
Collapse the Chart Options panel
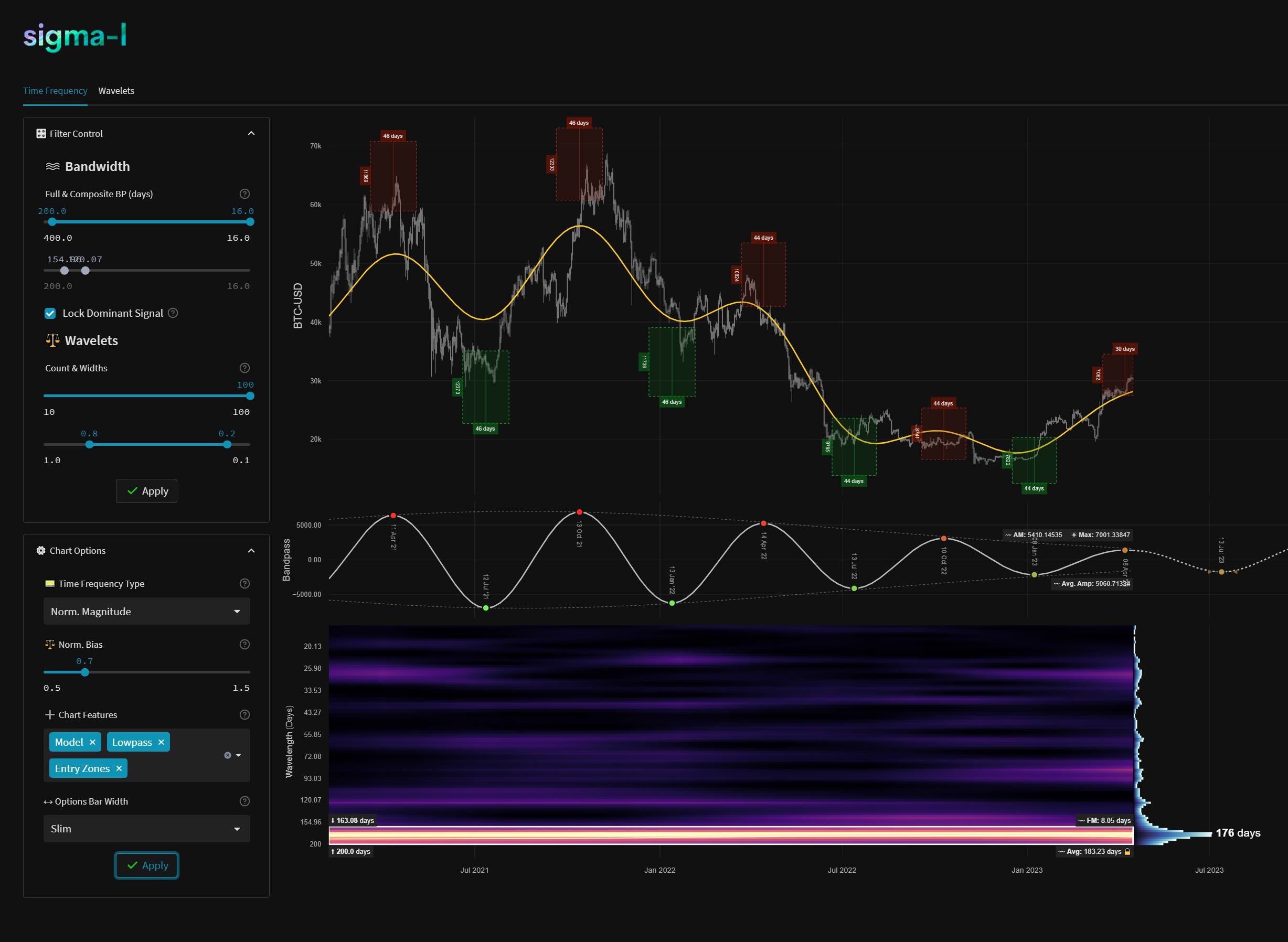click(x=251, y=550)
